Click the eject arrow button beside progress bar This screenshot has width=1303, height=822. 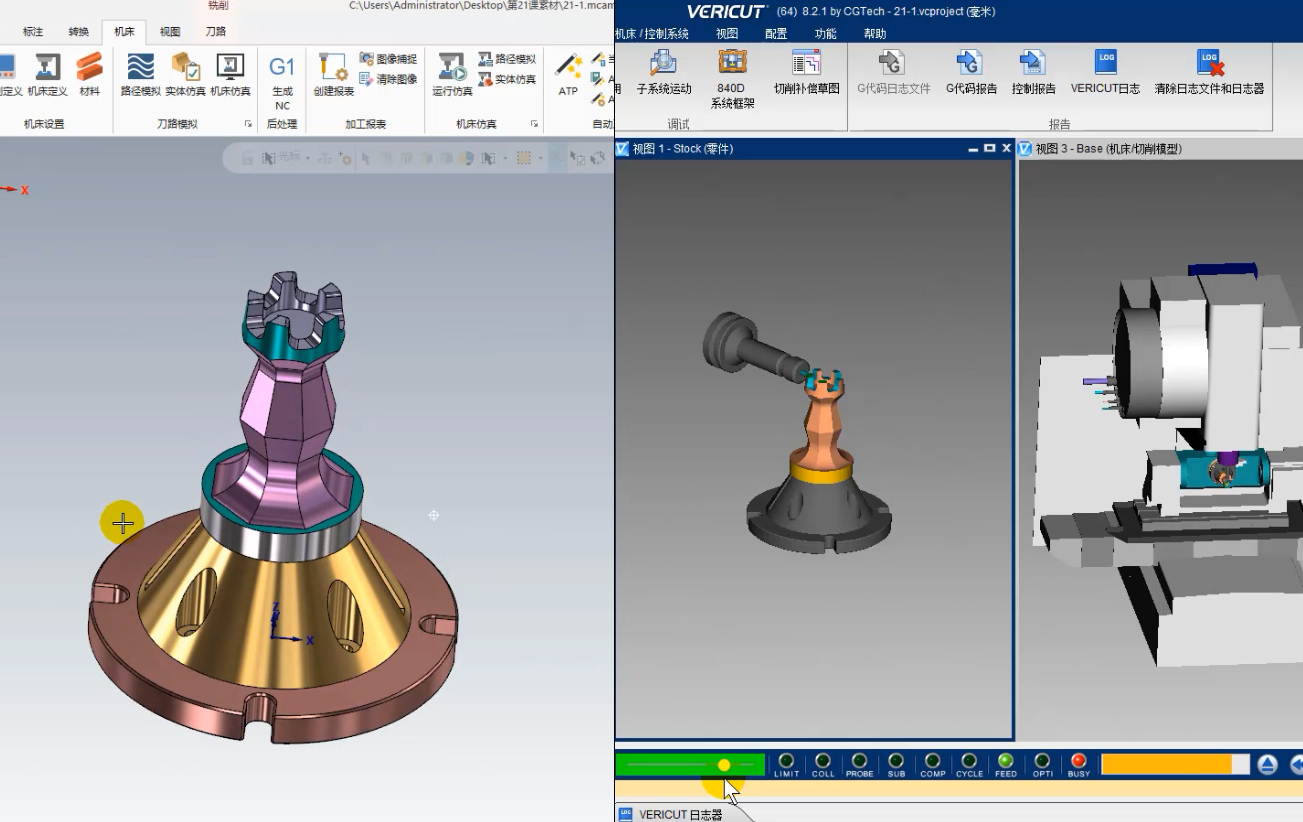pyautogui.click(x=1267, y=765)
